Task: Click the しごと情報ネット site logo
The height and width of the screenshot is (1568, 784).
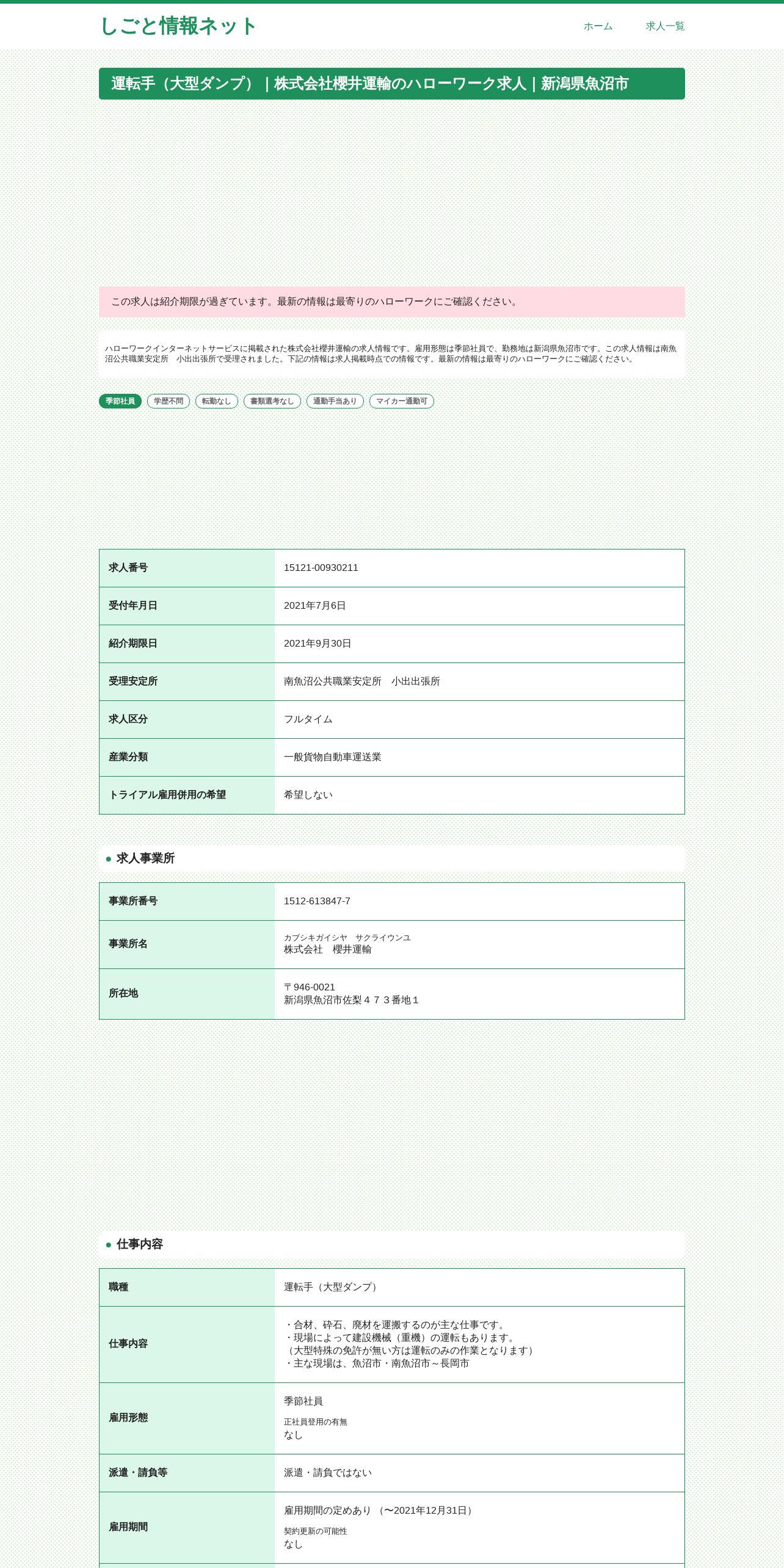Action: pyautogui.click(x=178, y=26)
